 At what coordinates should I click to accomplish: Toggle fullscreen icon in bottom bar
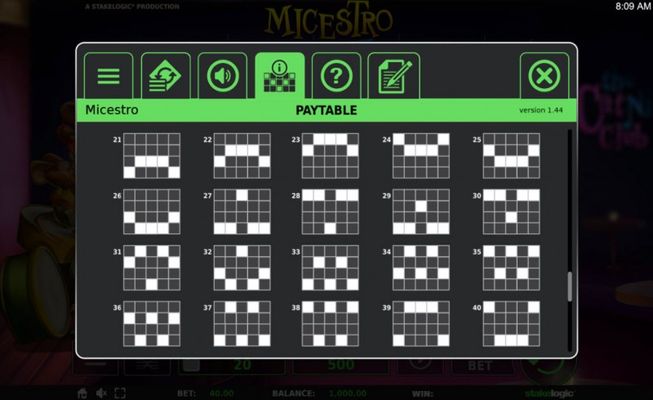[120, 393]
